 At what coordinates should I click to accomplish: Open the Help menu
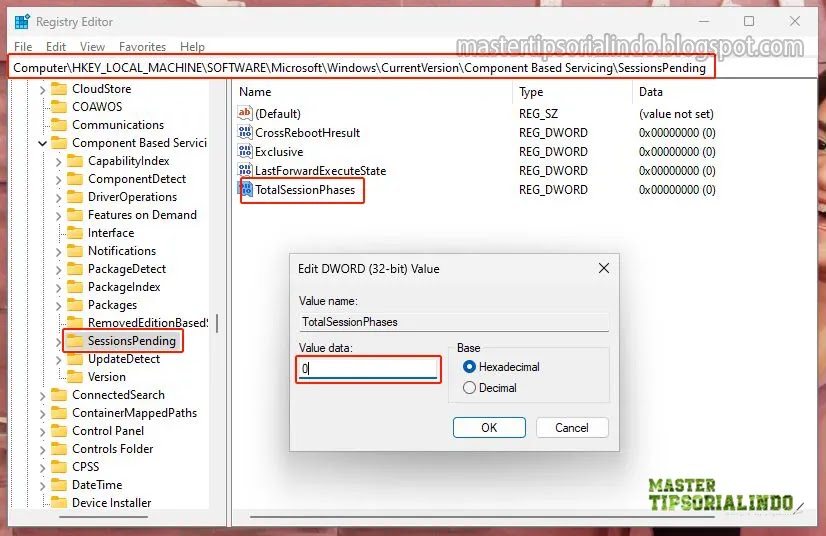click(192, 47)
